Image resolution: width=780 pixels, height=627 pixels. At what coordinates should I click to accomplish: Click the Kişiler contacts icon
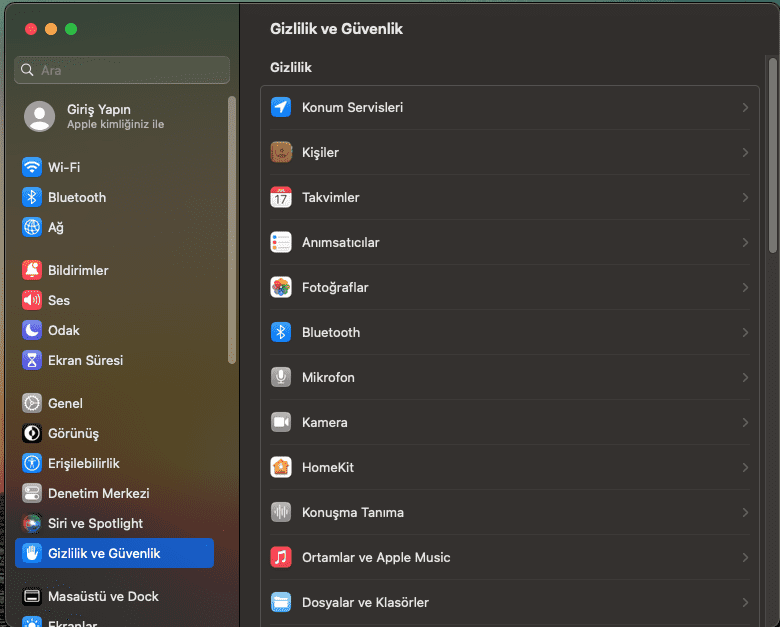(x=281, y=152)
